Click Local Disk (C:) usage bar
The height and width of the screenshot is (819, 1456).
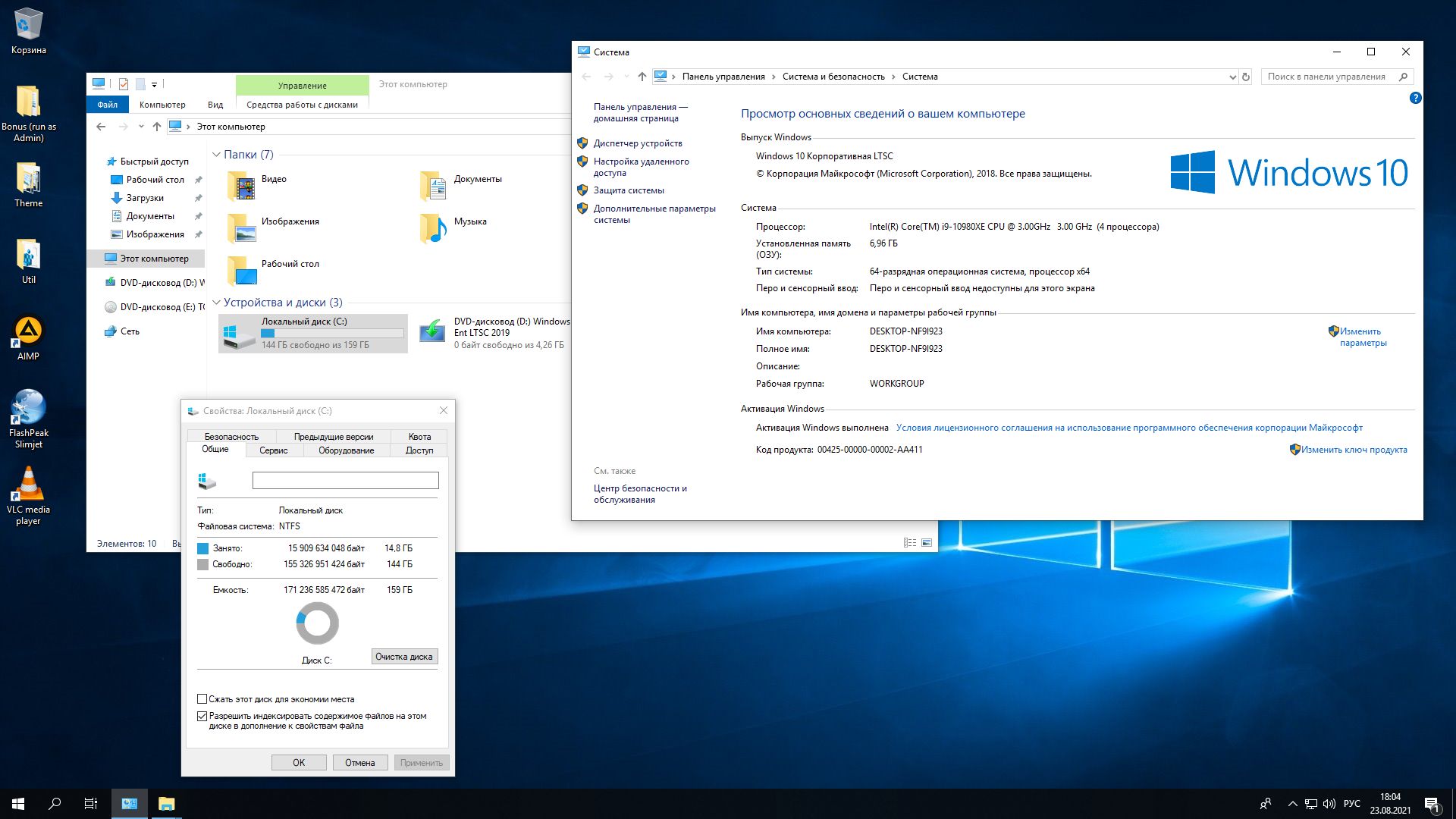click(332, 334)
